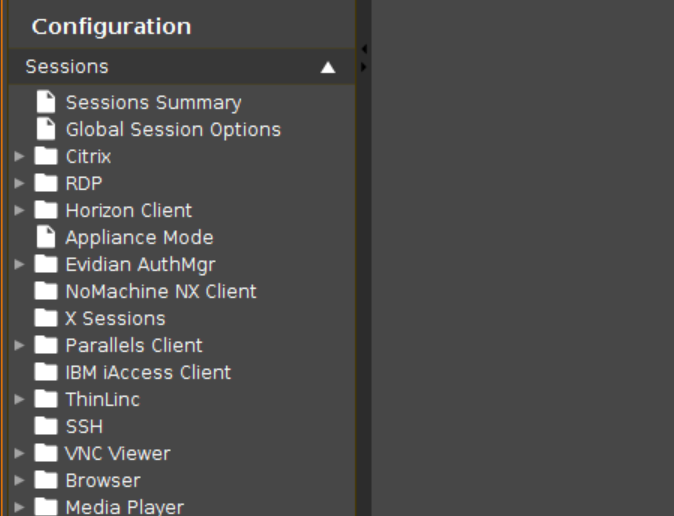Collapse the sidebar using the left splitter arrow
Image resolution: width=674 pixels, height=516 pixels.
[364, 49]
